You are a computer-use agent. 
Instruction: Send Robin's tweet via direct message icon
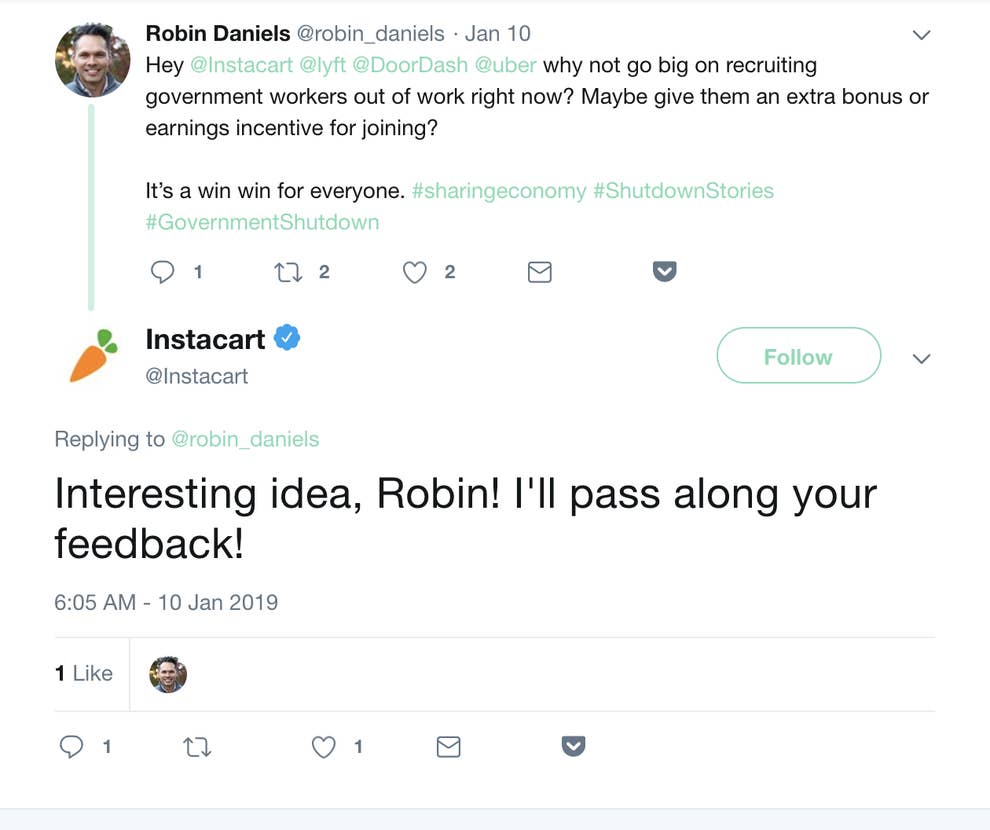[x=540, y=271]
